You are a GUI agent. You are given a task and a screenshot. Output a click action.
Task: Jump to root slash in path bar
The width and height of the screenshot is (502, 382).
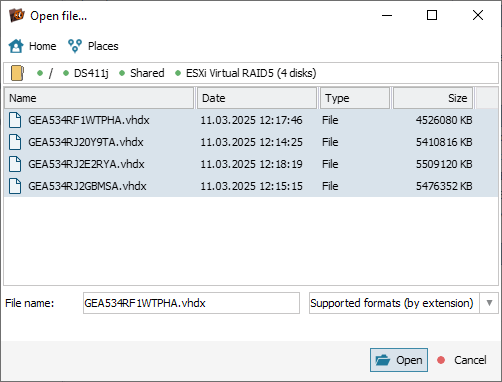(51, 73)
